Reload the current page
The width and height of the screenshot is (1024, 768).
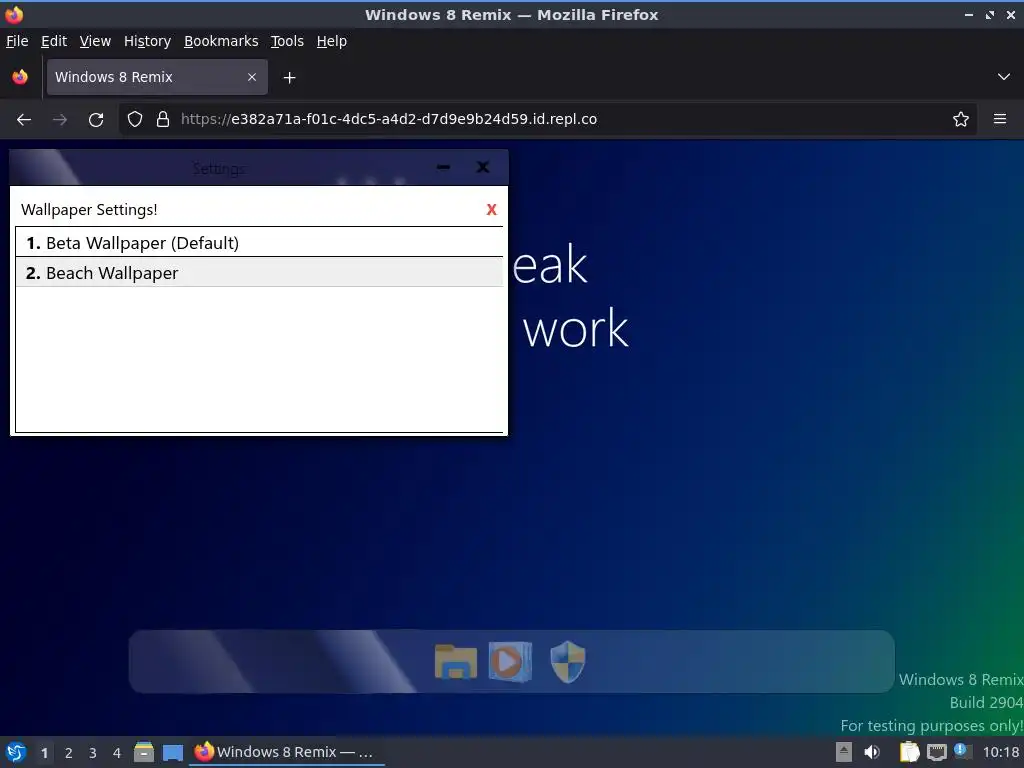[x=96, y=120]
